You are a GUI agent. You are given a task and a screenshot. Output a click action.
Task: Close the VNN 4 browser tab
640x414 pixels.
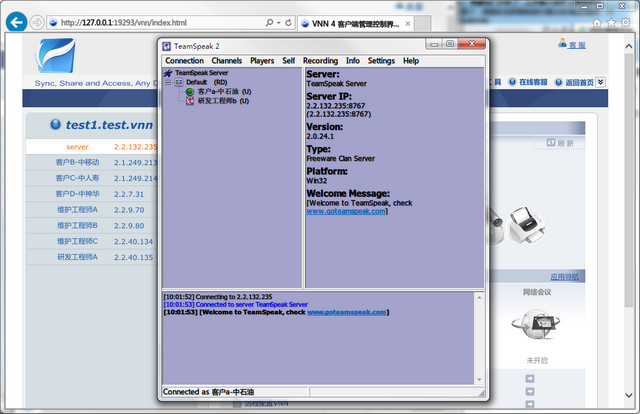(x=408, y=24)
